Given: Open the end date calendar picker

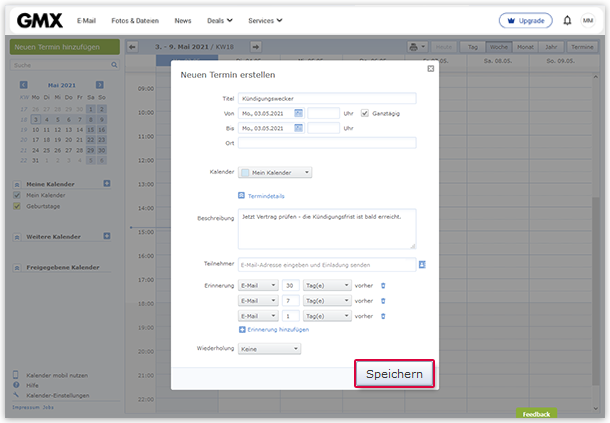Looking at the screenshot, I should point(298,128).
